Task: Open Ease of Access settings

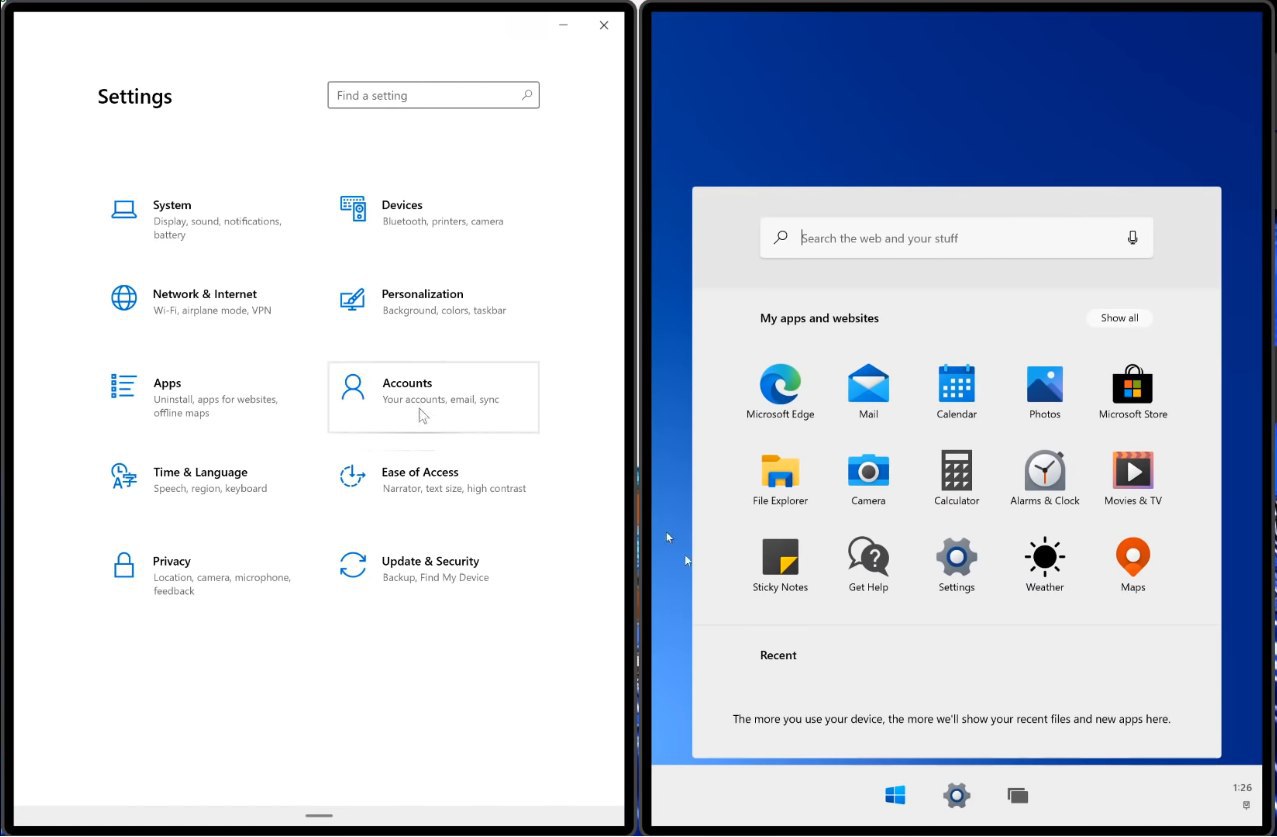Action: (x=433, y=479)
